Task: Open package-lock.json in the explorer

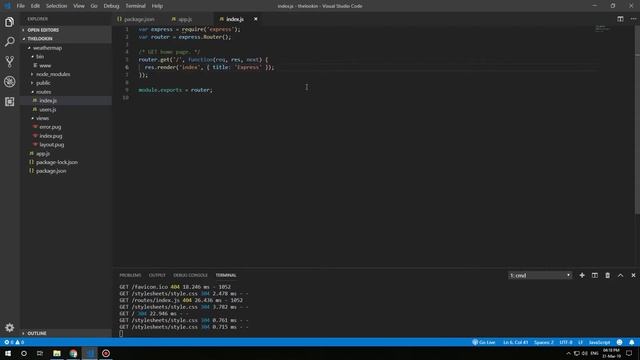Action: coord(57,162)
